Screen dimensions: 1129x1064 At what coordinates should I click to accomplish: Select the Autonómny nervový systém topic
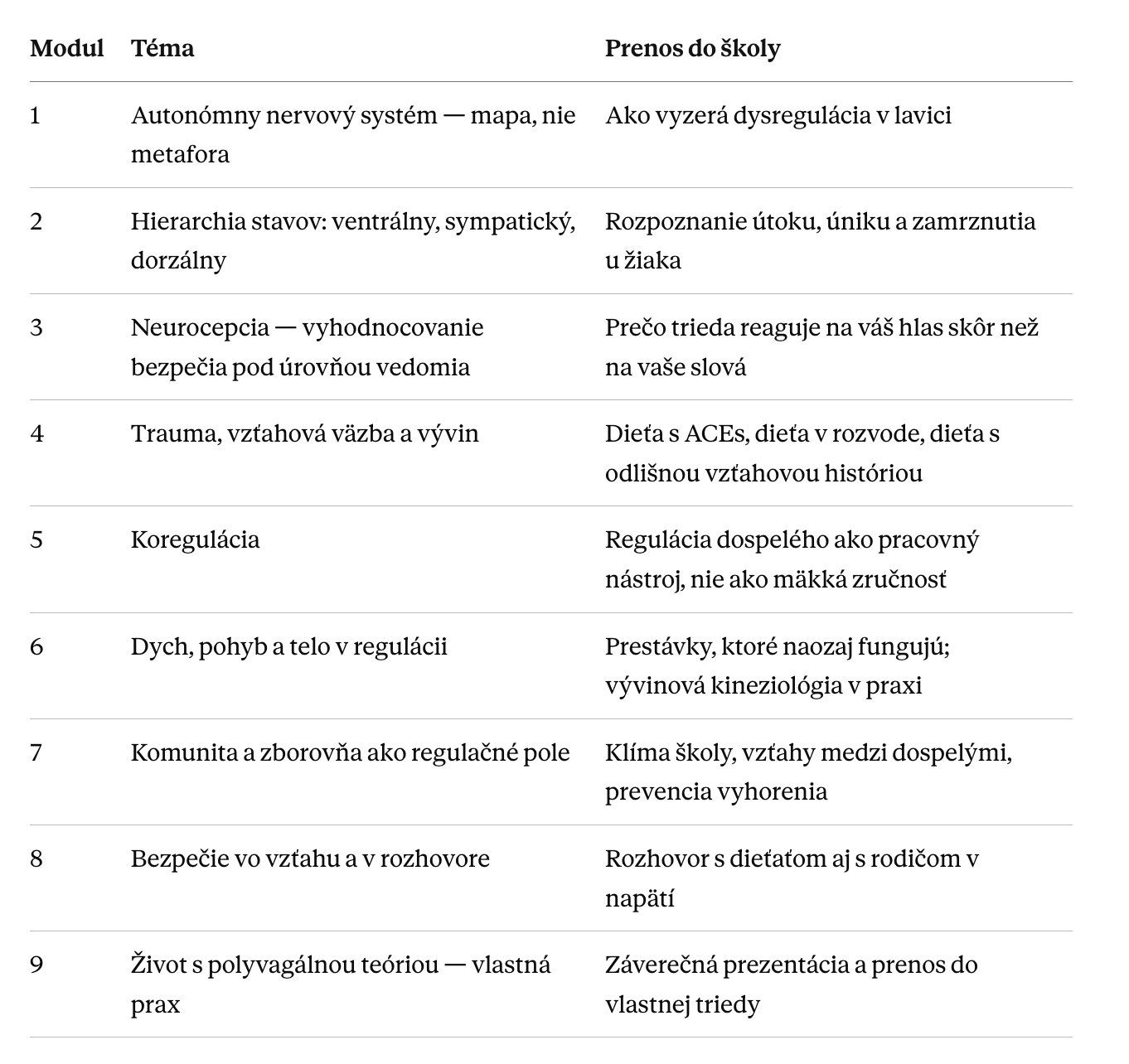point(353,134)
